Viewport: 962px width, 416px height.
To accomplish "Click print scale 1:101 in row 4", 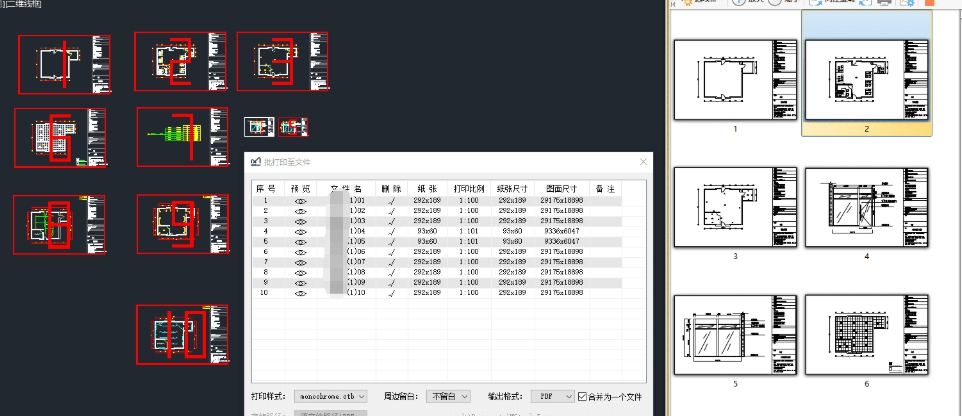I will tap(469, 231).
